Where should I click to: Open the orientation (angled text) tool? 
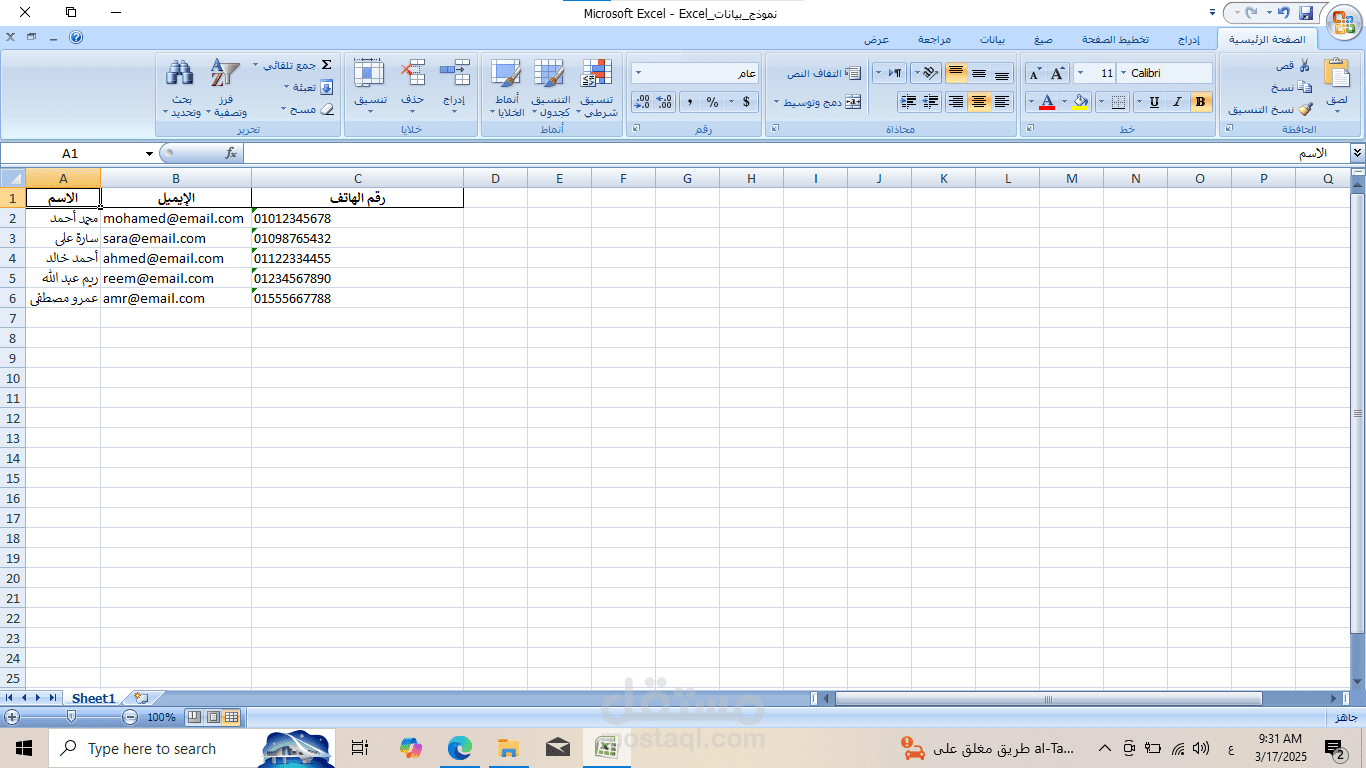coord(928,73)
